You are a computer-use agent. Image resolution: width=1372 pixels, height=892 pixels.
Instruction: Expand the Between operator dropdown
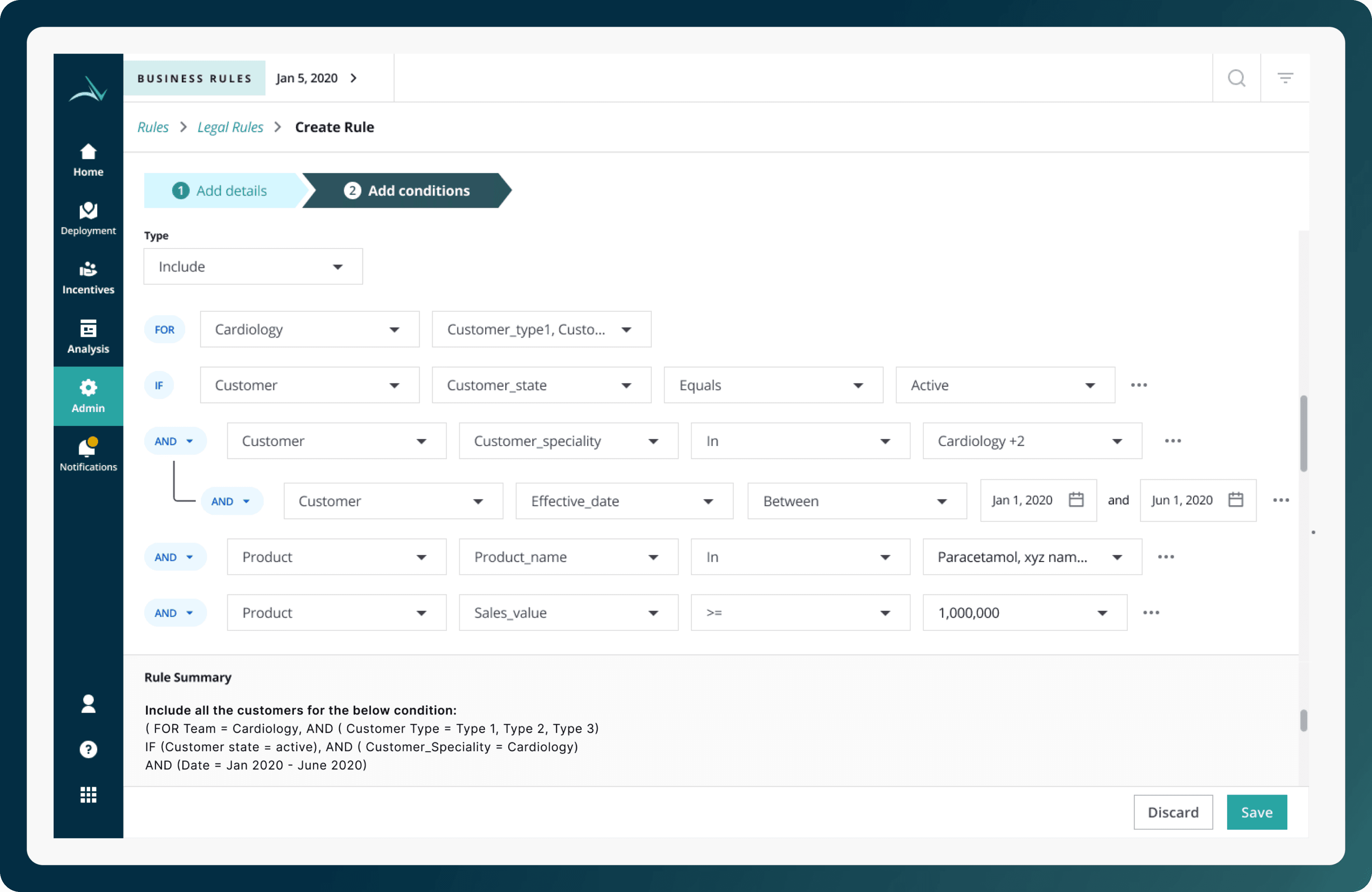856,501
